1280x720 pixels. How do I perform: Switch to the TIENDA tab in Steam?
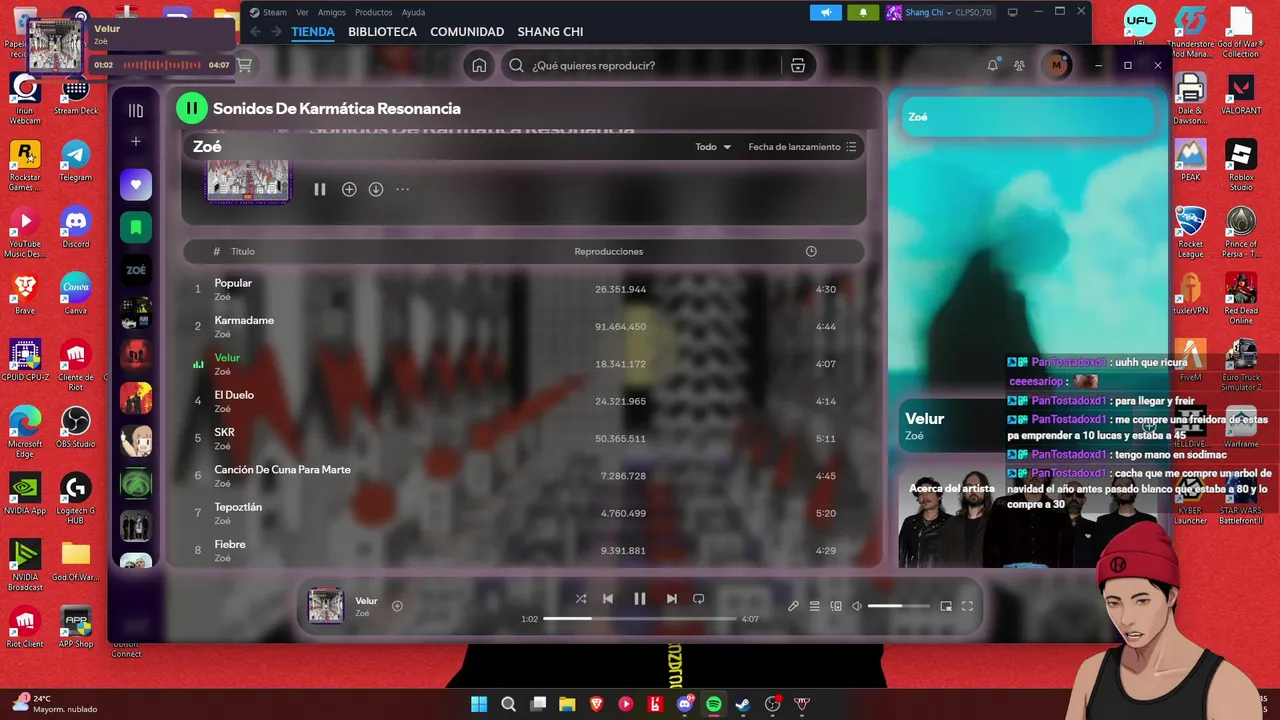[313, 32]
